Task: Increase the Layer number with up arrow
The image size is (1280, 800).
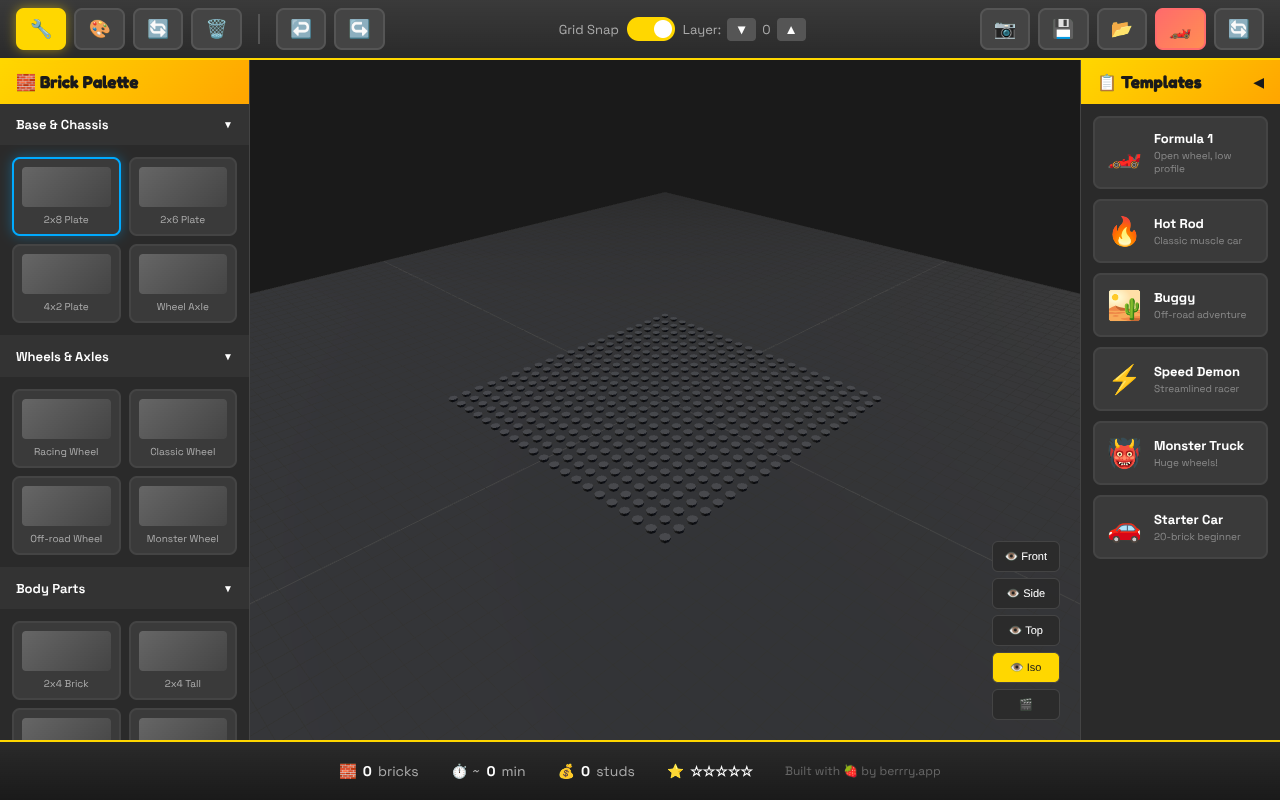Action: [x=790, y=29]
